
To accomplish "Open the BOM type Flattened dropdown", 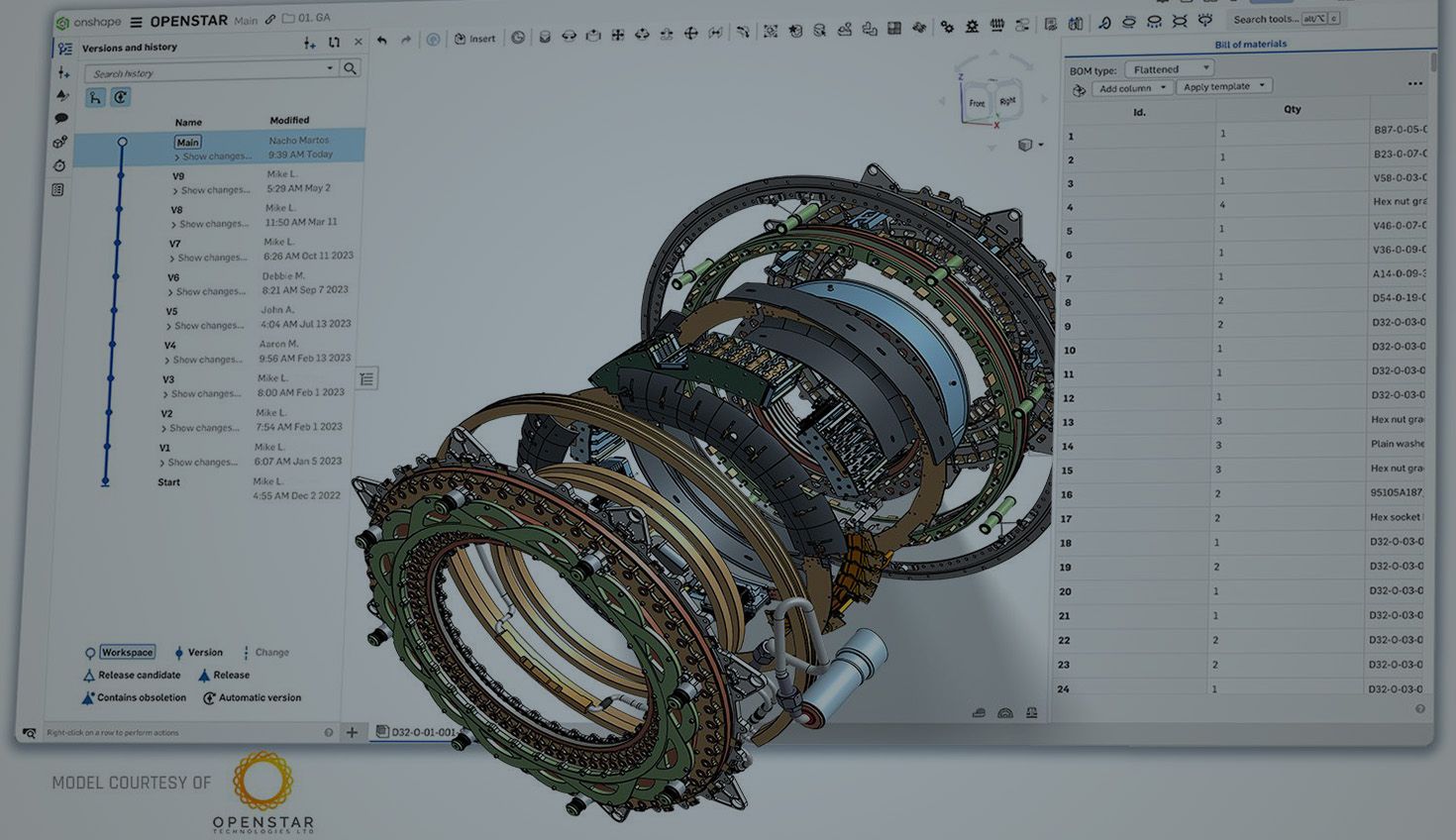I will 1170,68.
